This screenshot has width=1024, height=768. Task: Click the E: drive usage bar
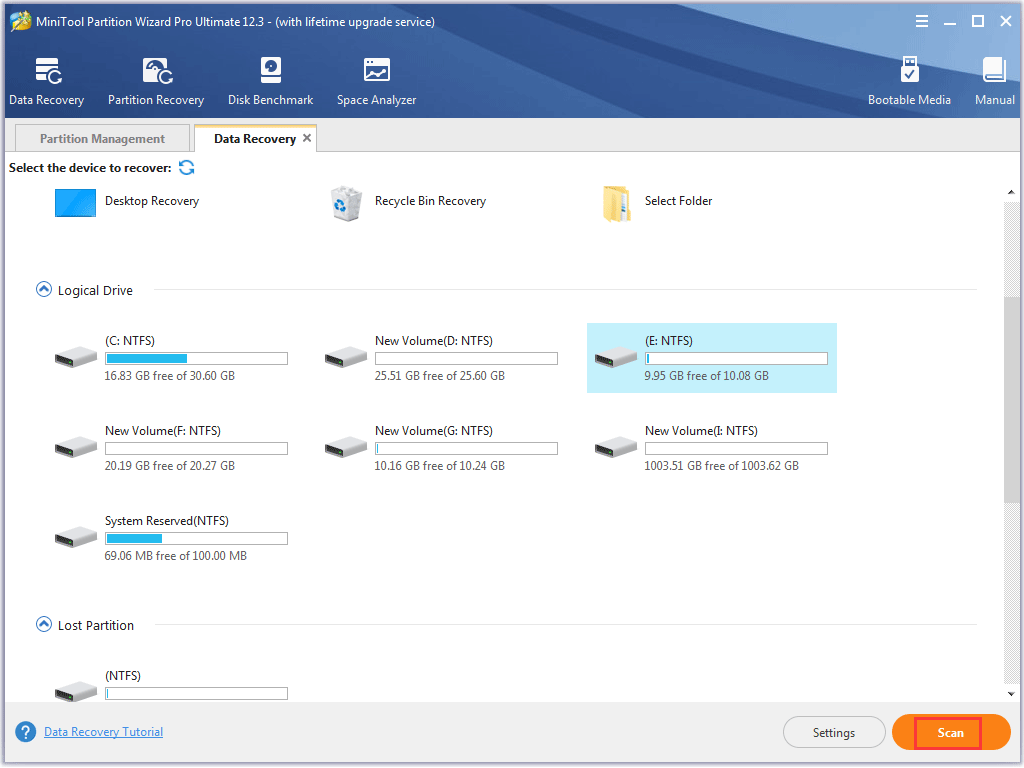(737, 359)
